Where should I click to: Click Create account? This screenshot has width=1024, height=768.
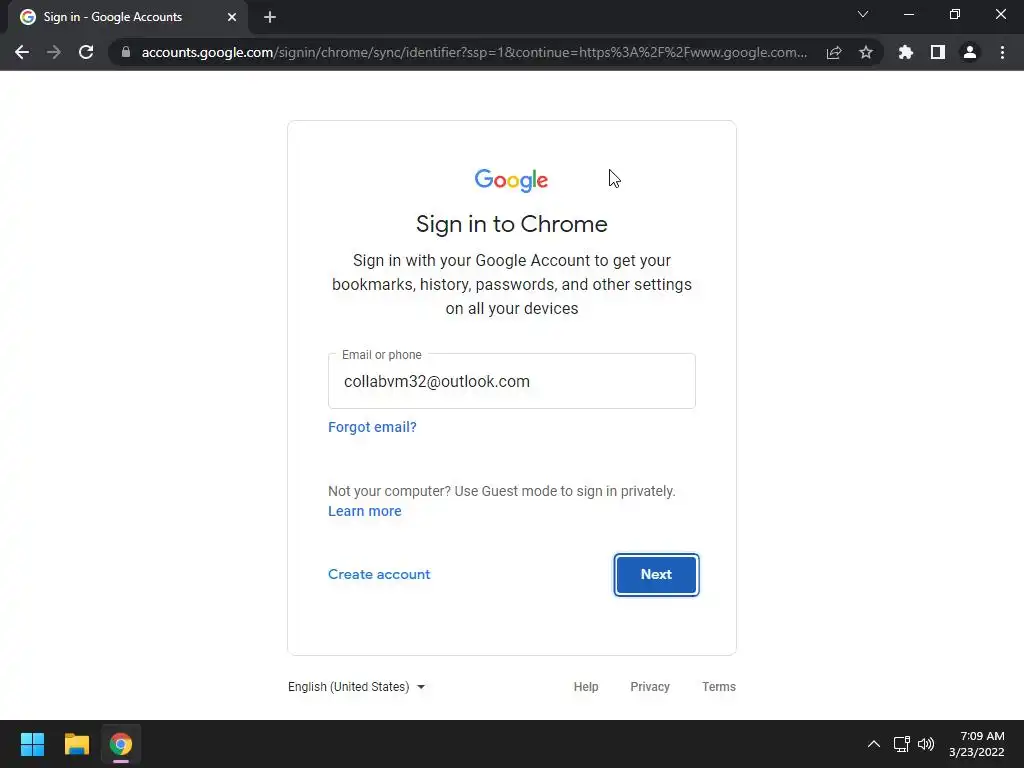(379, 575)
